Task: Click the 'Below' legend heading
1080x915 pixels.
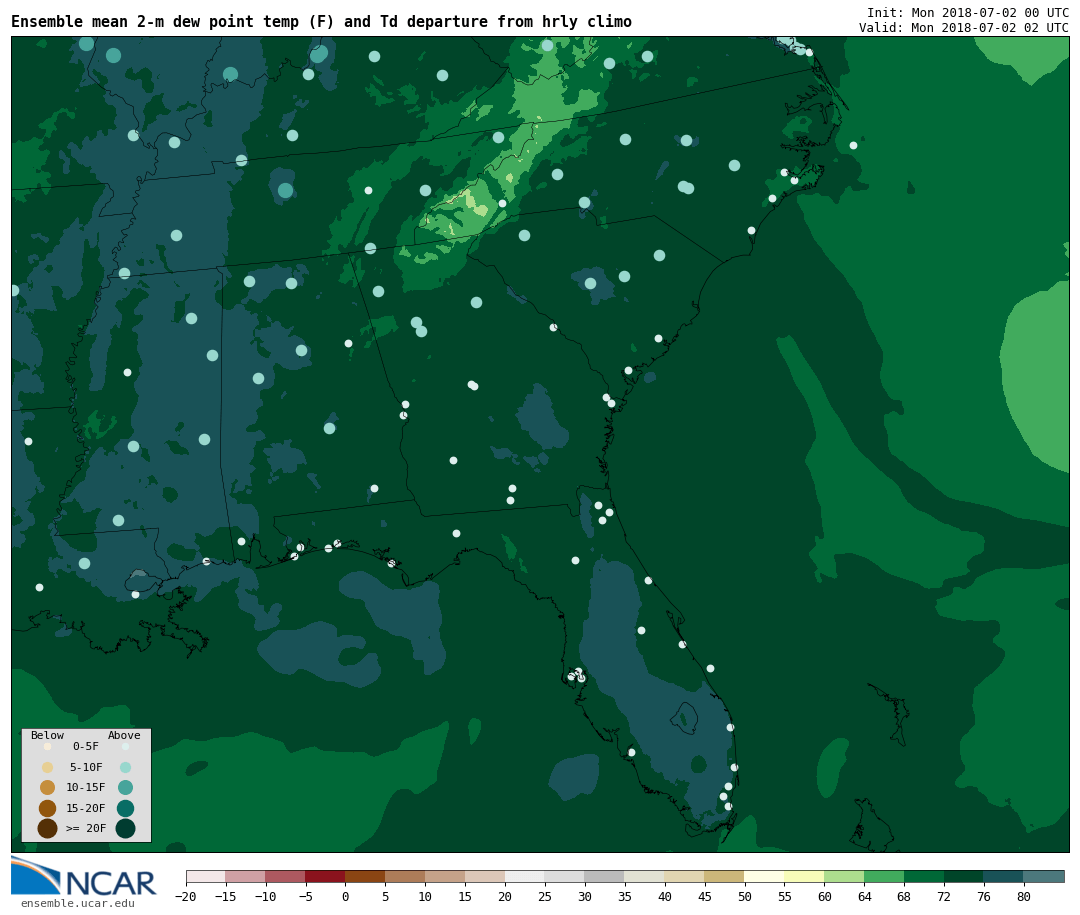Action: (x=48, y=735)
